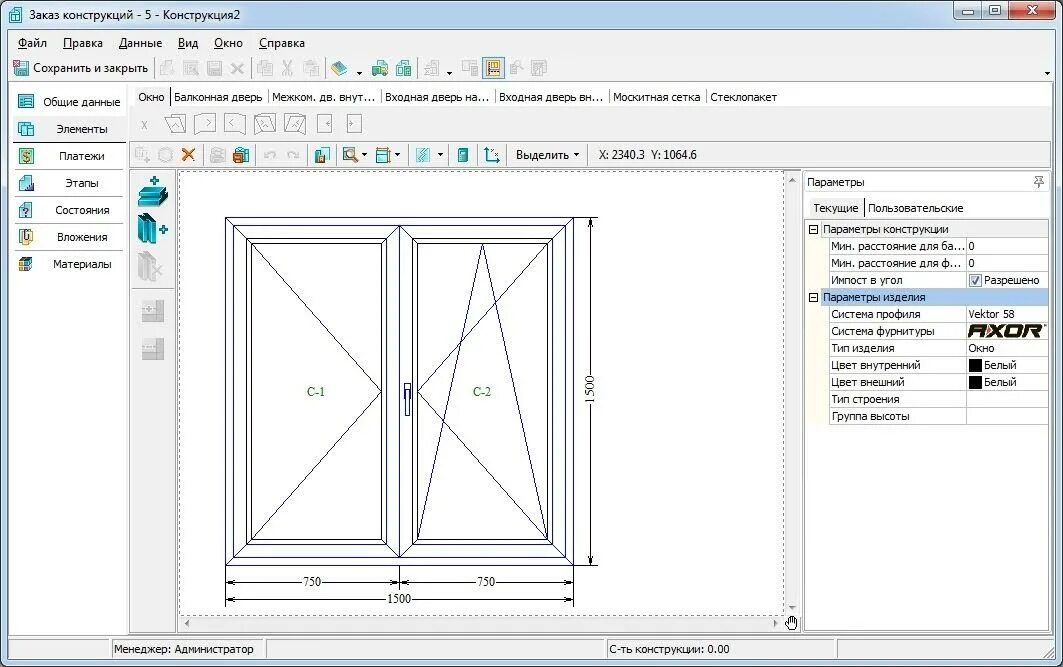Viewport: 1063px width, 667px height.
Task: Open the hatched profile dropdown arrow
Action: pos(441,155)
